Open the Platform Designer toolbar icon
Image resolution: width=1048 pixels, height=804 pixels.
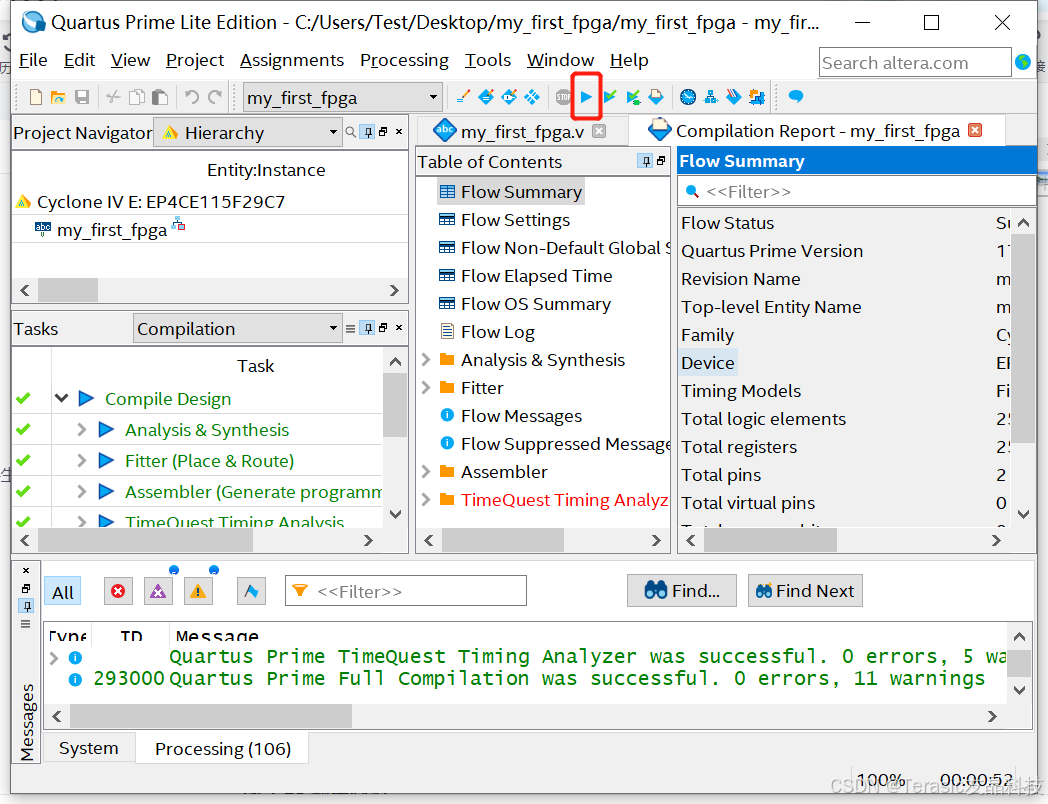757,98
